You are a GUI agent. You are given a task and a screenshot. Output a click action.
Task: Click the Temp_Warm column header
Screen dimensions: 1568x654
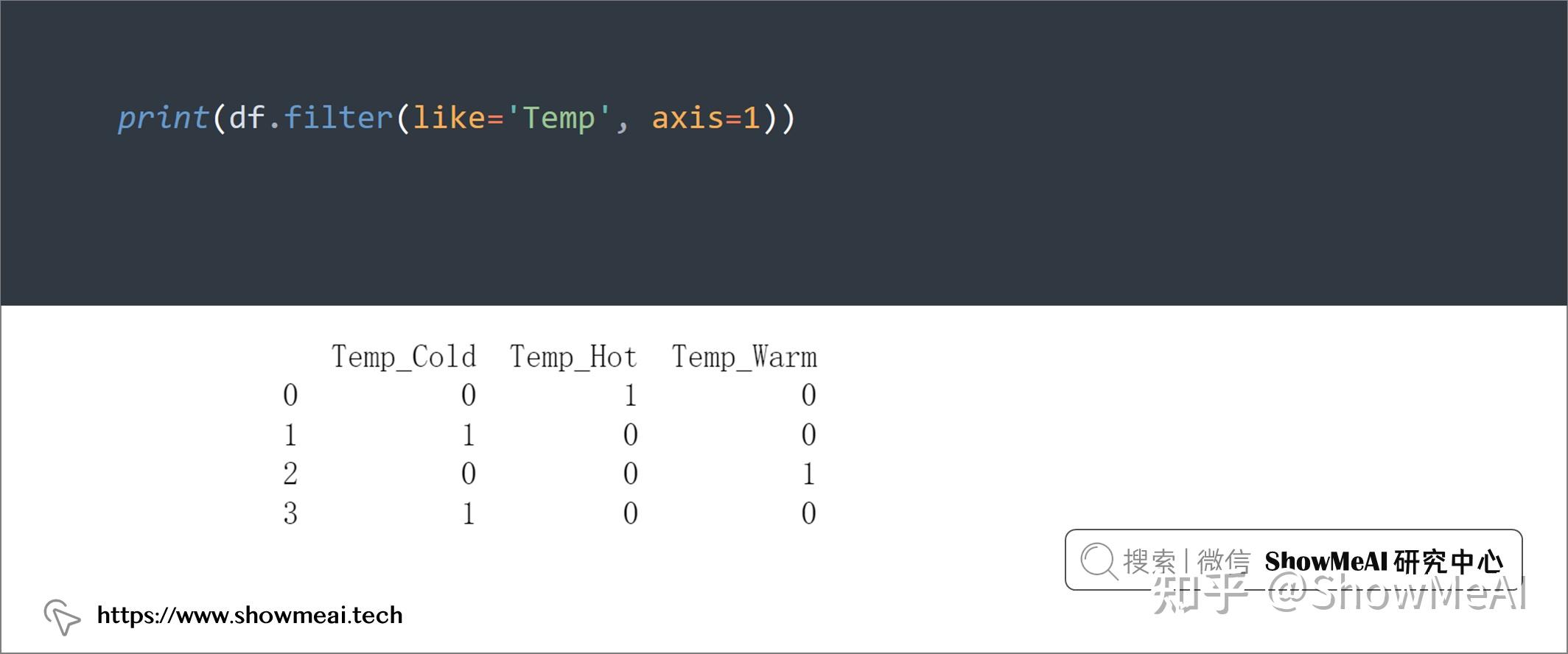point(744,357)
